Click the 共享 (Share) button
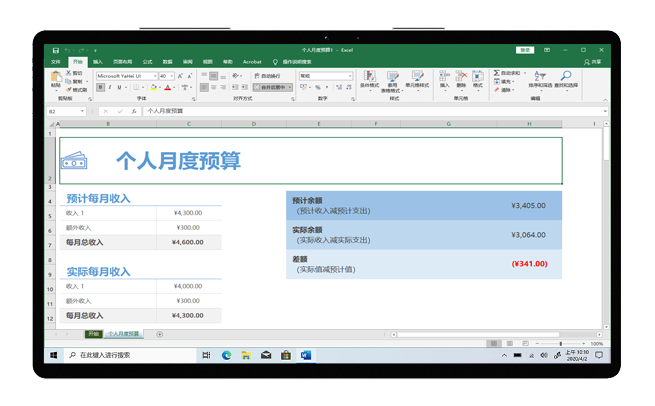Image resolution: width=655 pixels, height=406 pixels. pos(594,62)
